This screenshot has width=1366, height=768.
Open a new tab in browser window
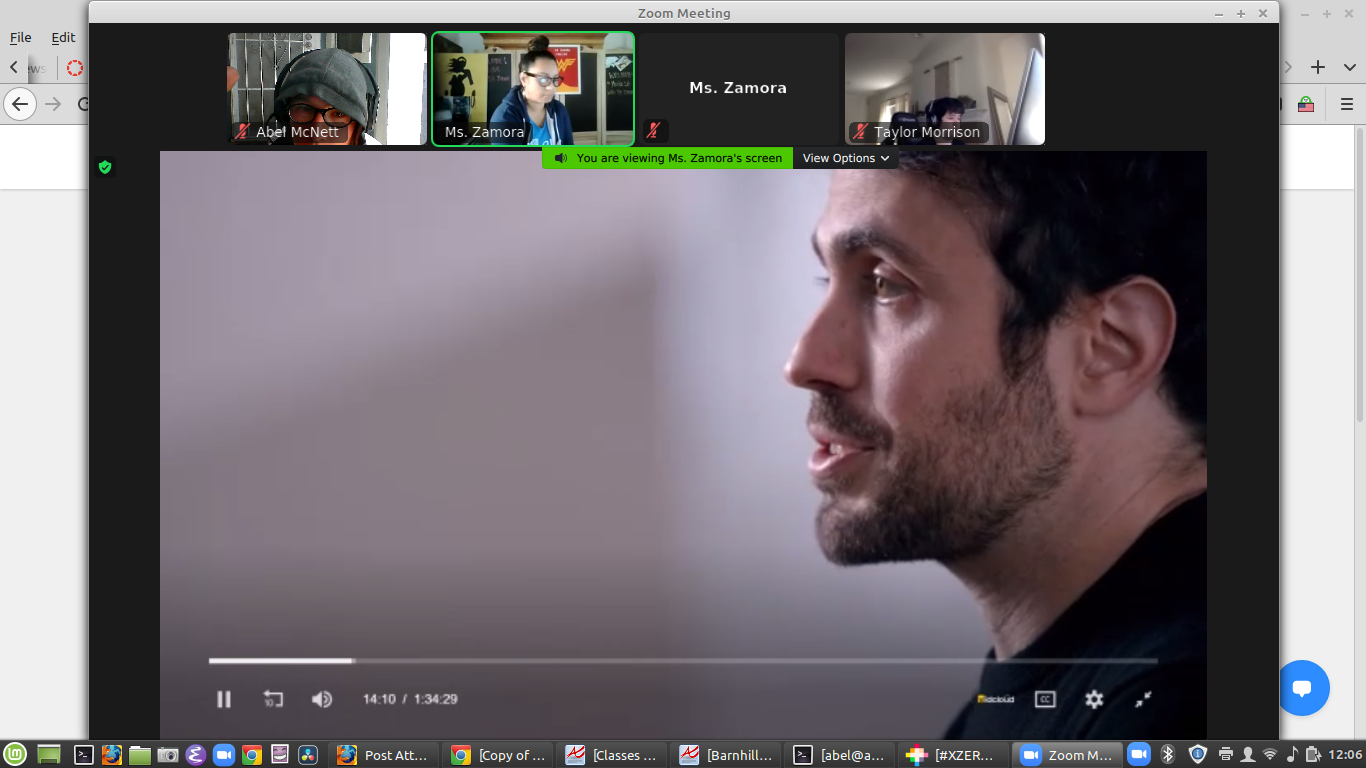pos(1318,67)
